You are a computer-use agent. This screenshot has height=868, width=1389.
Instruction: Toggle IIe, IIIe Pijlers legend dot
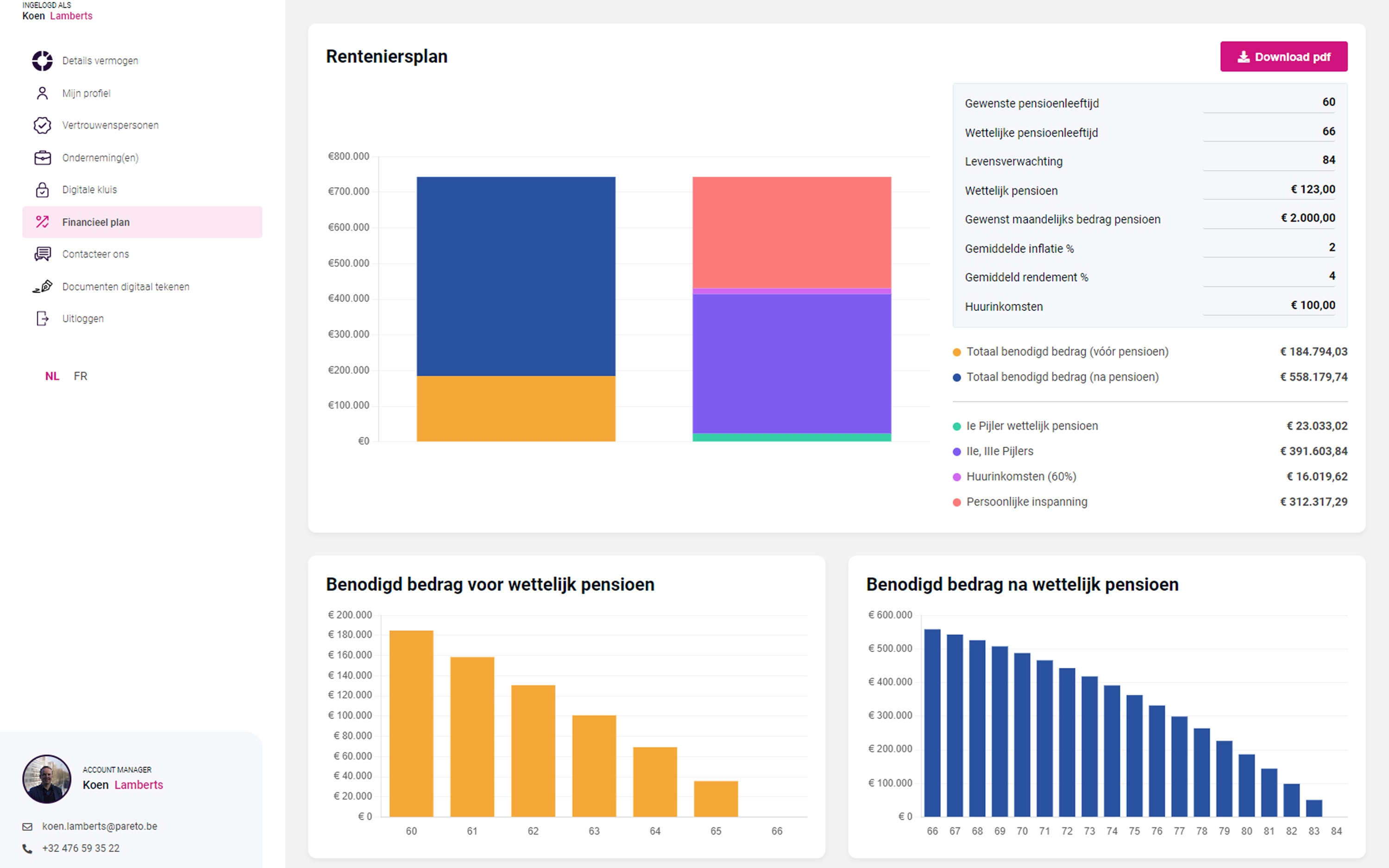(957, 452)
